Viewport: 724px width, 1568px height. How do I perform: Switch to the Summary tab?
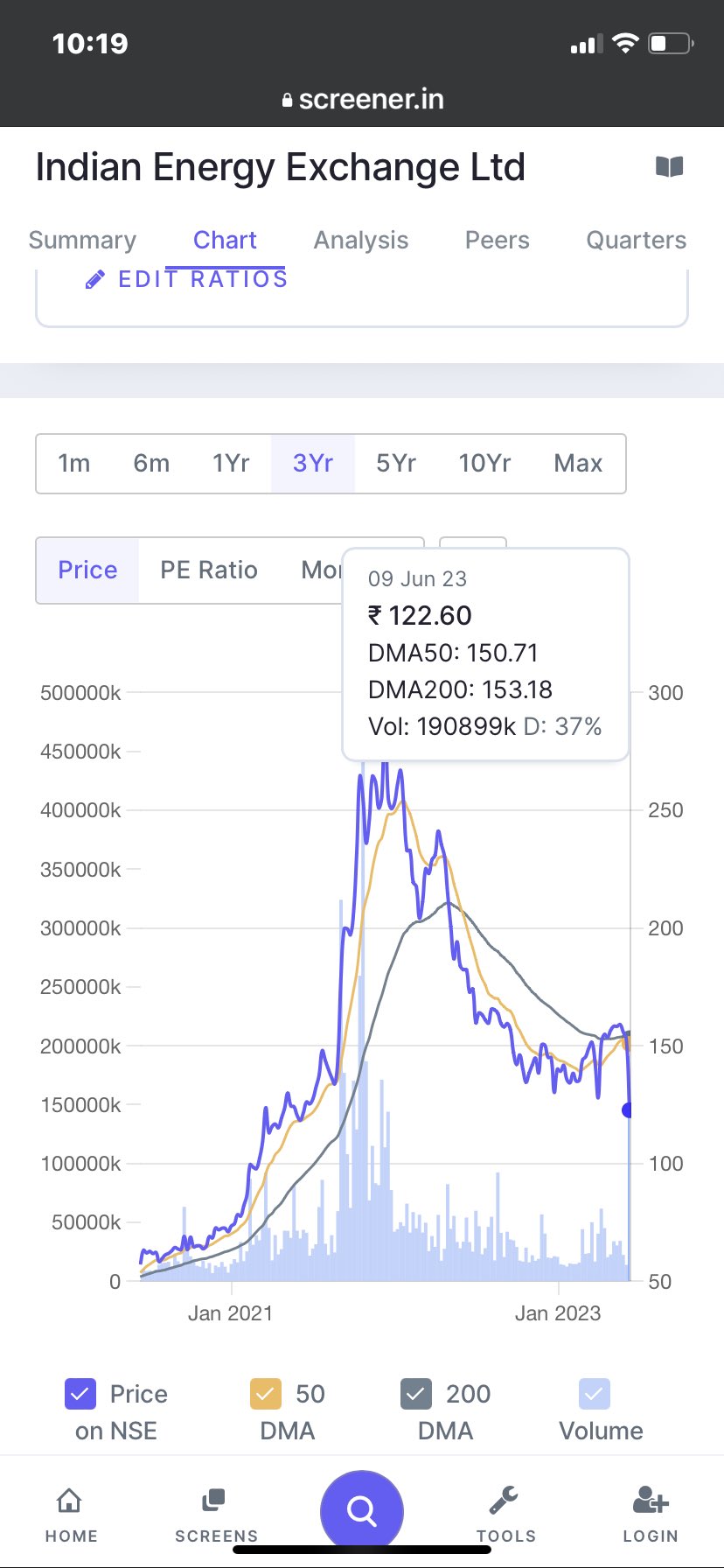click(x=82, y=240)
